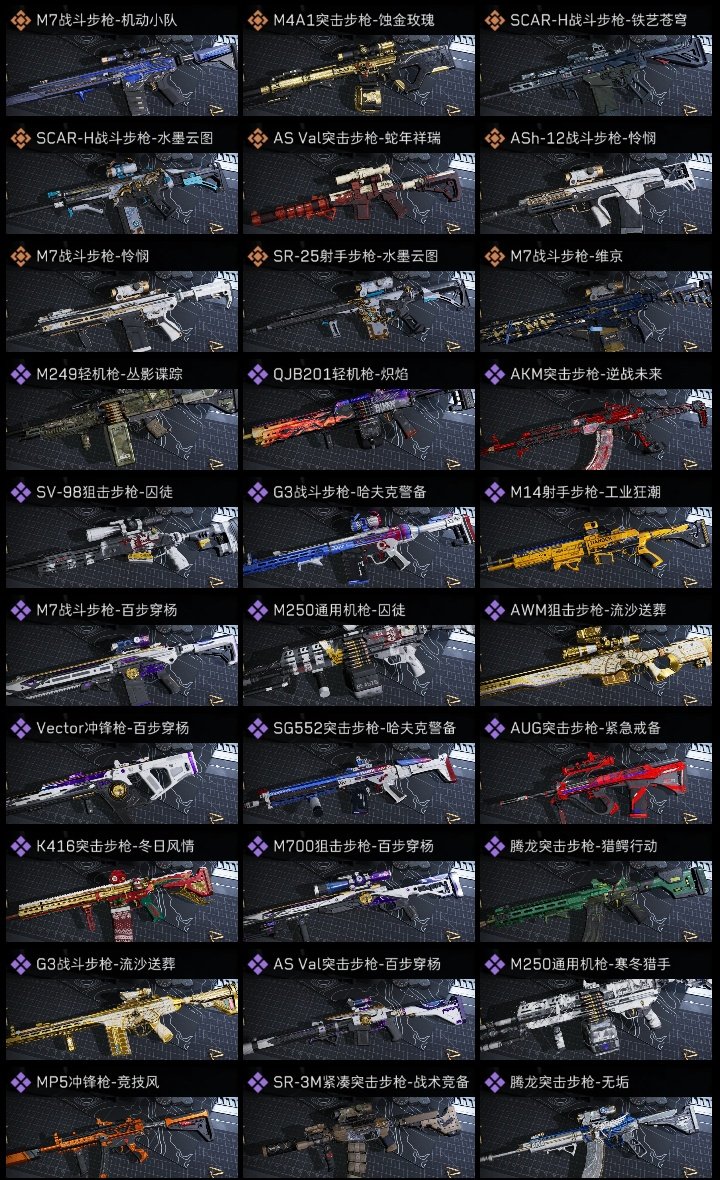Click purple rarity icon beside MP5冲锋枪-竞技风

[x=20, y=1082]
